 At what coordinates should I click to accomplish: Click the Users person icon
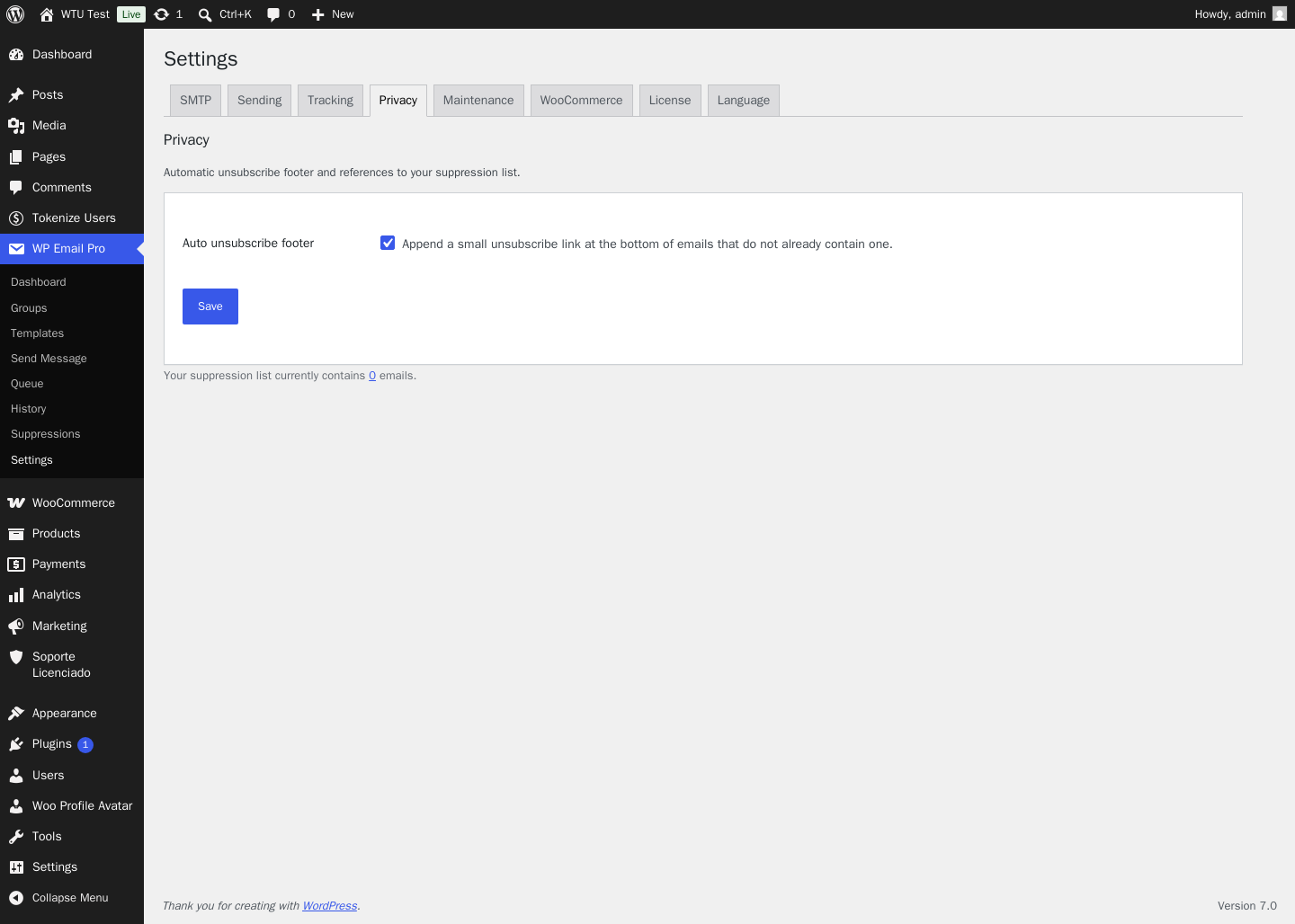pyautogui.click(x=16, y=776)
